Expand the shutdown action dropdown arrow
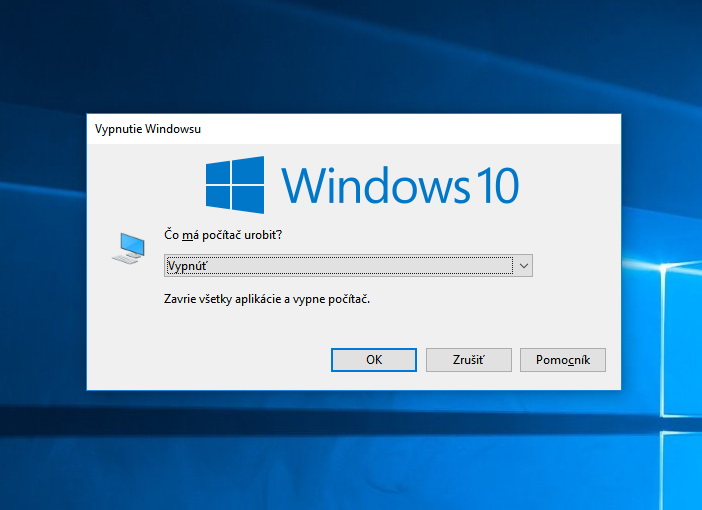 [x=523, y=265]
